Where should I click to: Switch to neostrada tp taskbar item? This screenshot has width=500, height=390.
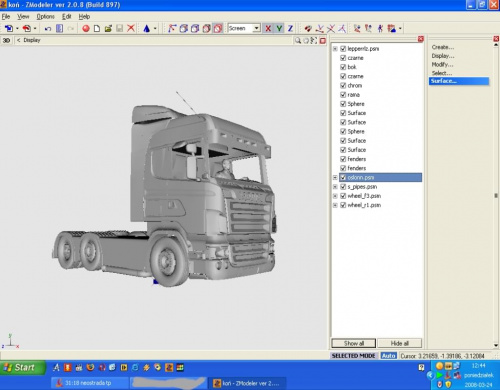pyautogui.click(x=90, y=383)
